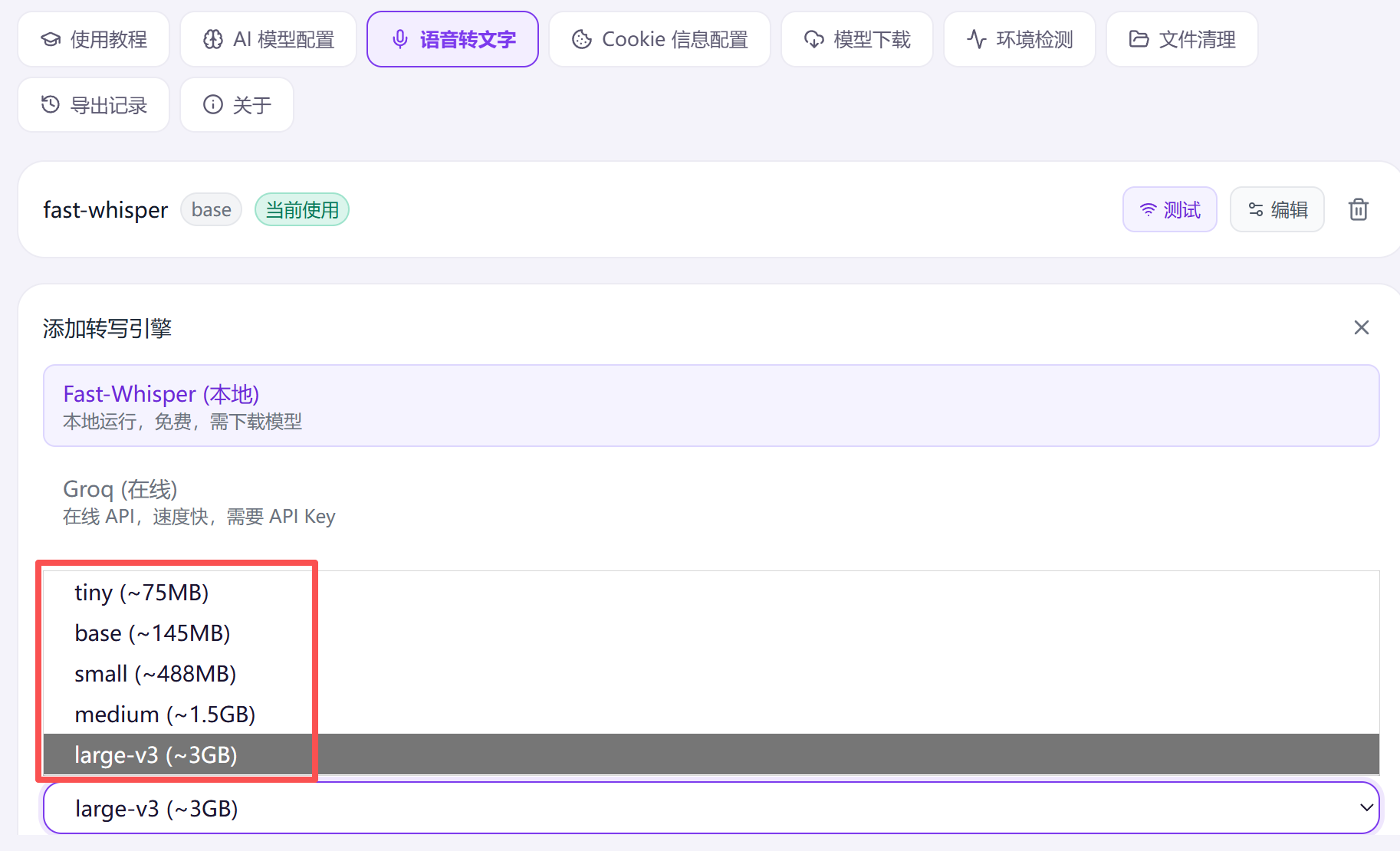Click the base model tag
The height and width of the screenshot is (851, 1400).
[x=212, y=209]
